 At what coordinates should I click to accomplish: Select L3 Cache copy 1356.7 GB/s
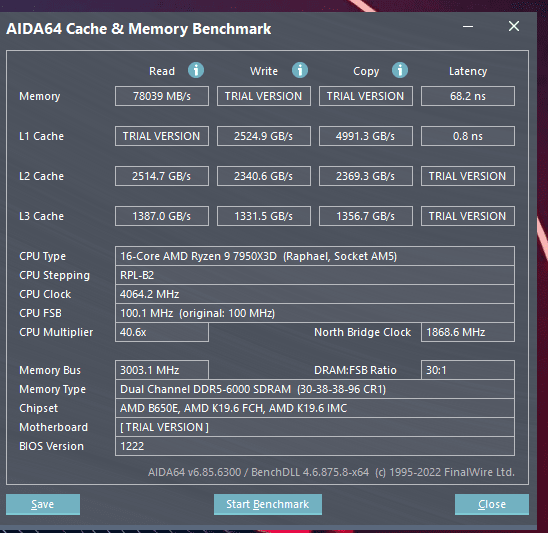[x=366, y=216]
